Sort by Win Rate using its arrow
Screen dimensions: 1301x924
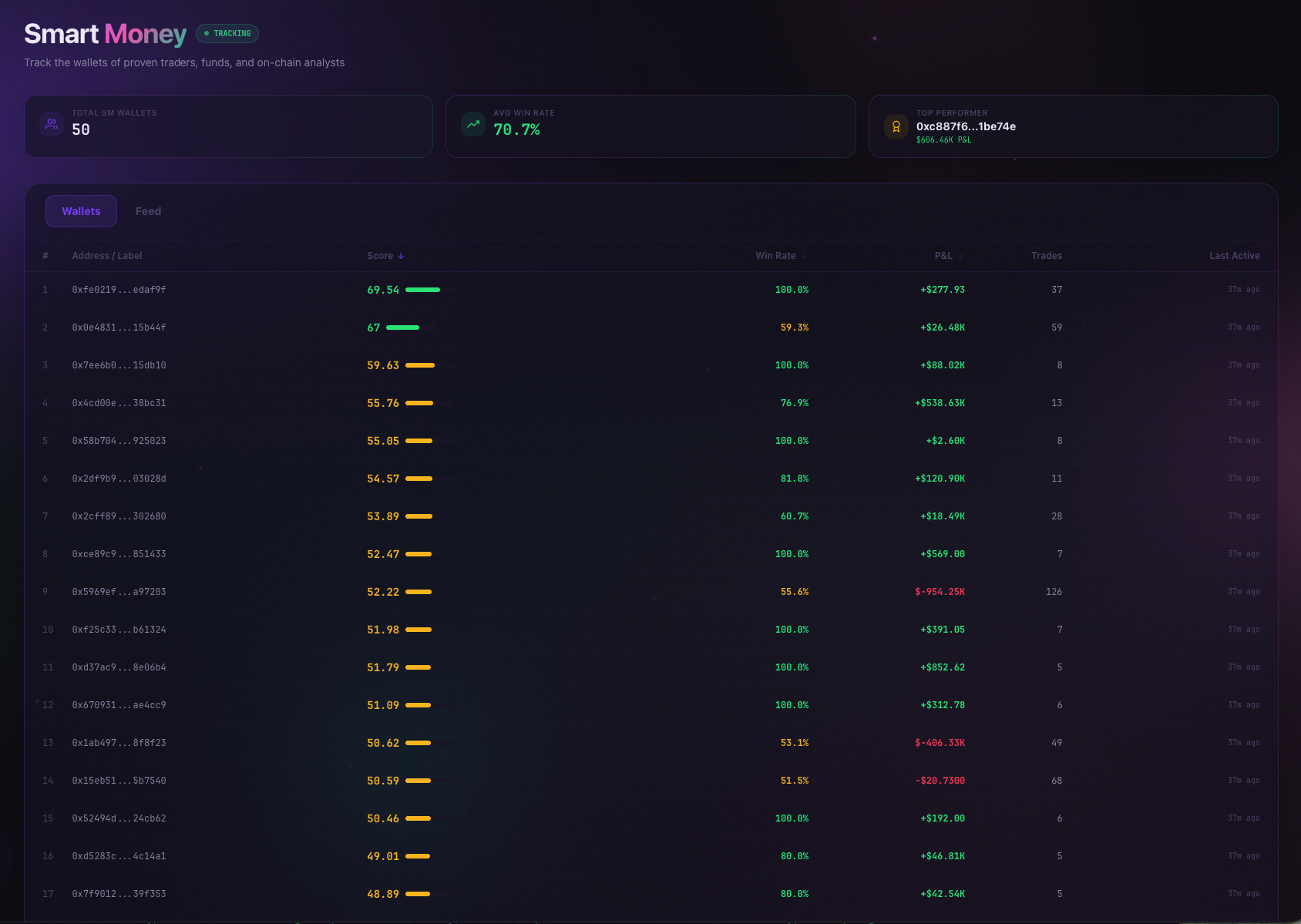click(x=804, y=255)
